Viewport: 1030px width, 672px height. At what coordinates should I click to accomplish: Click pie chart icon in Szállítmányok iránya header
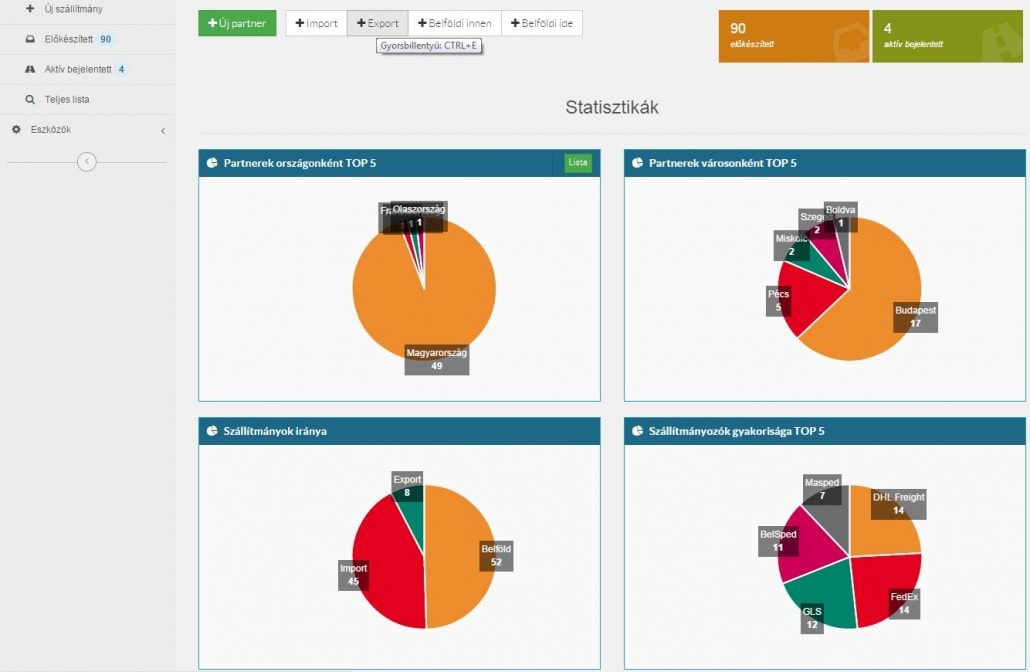[x=212, y=431]
